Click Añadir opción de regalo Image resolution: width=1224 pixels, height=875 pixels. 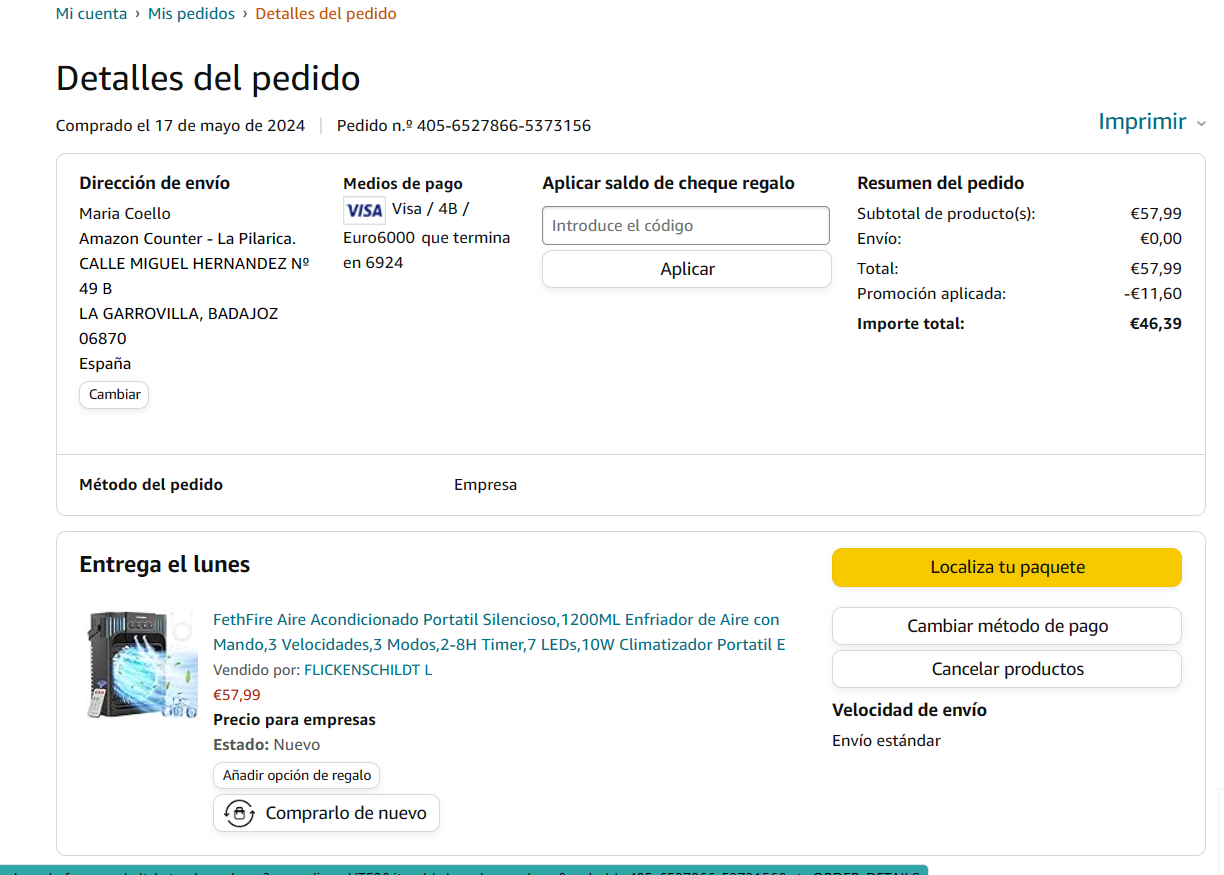[x=296, y=776]
